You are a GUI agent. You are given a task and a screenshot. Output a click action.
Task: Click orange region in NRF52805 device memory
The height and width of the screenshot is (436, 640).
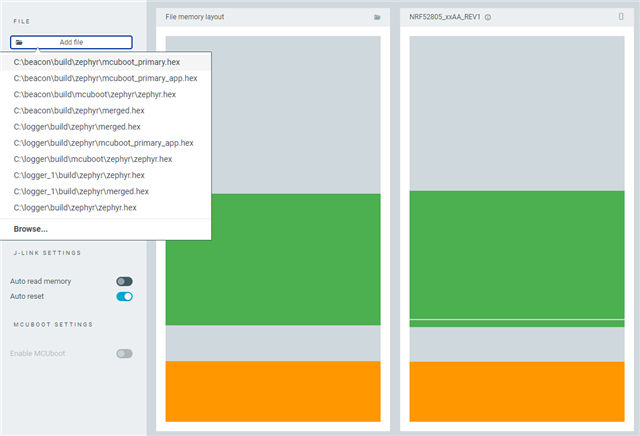pos(517,392)
